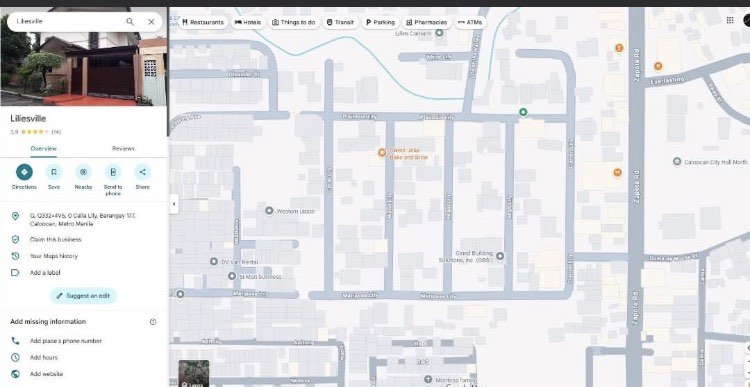750x387 pixels.
Task: Click Claim this business
Action: (x=55, y=239)
